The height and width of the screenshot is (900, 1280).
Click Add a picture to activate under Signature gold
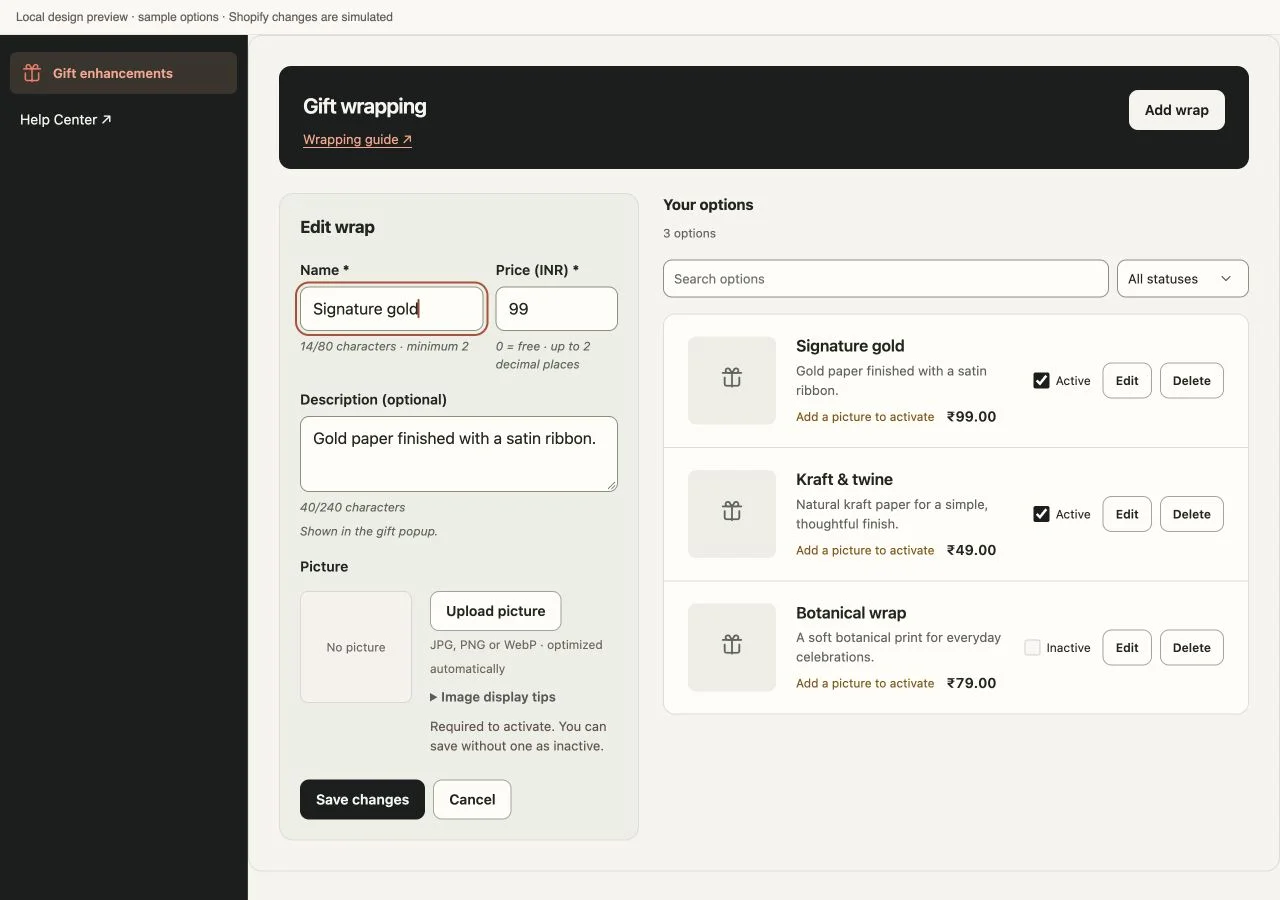865,417
